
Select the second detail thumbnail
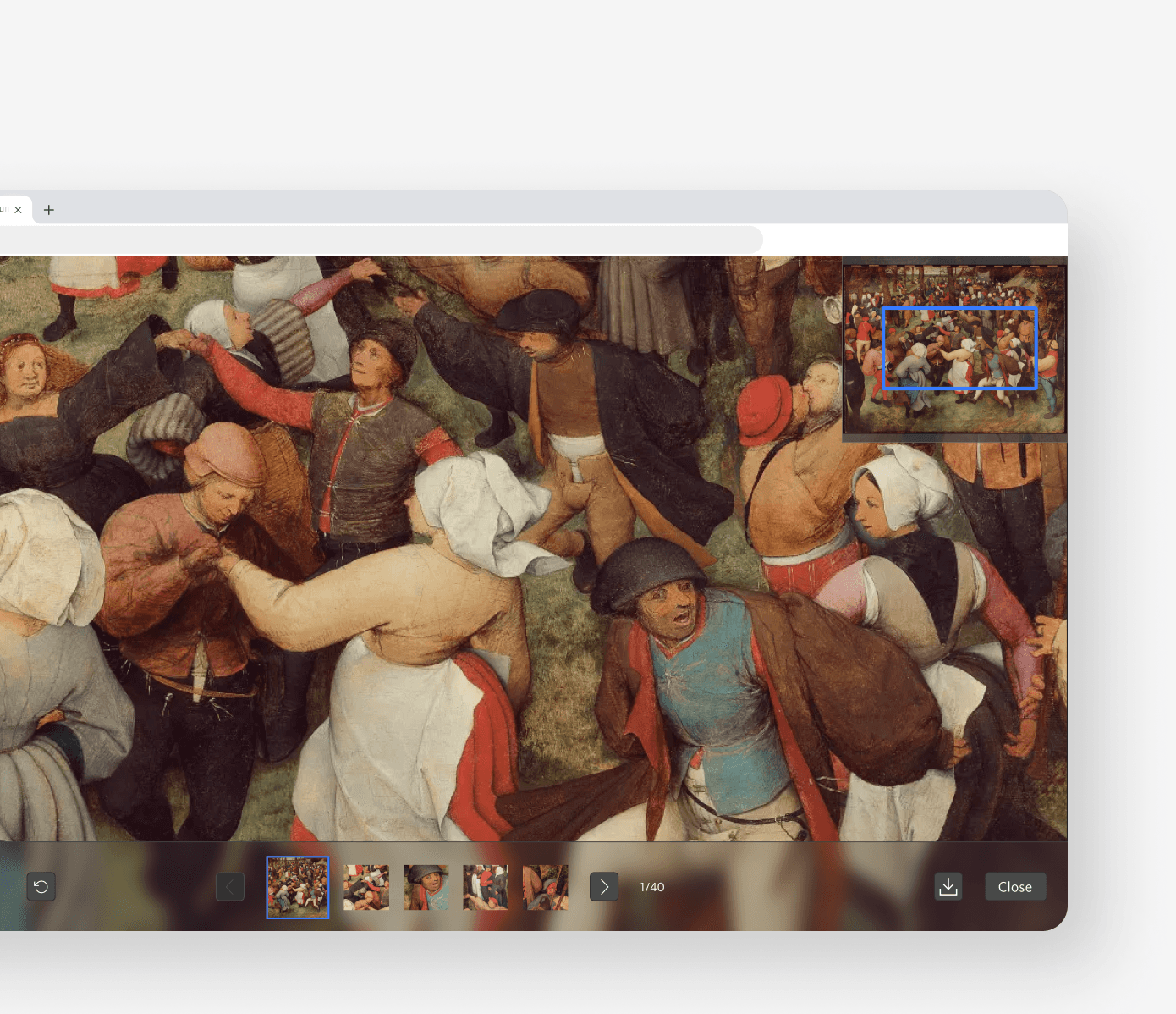[x=366, y=887]
